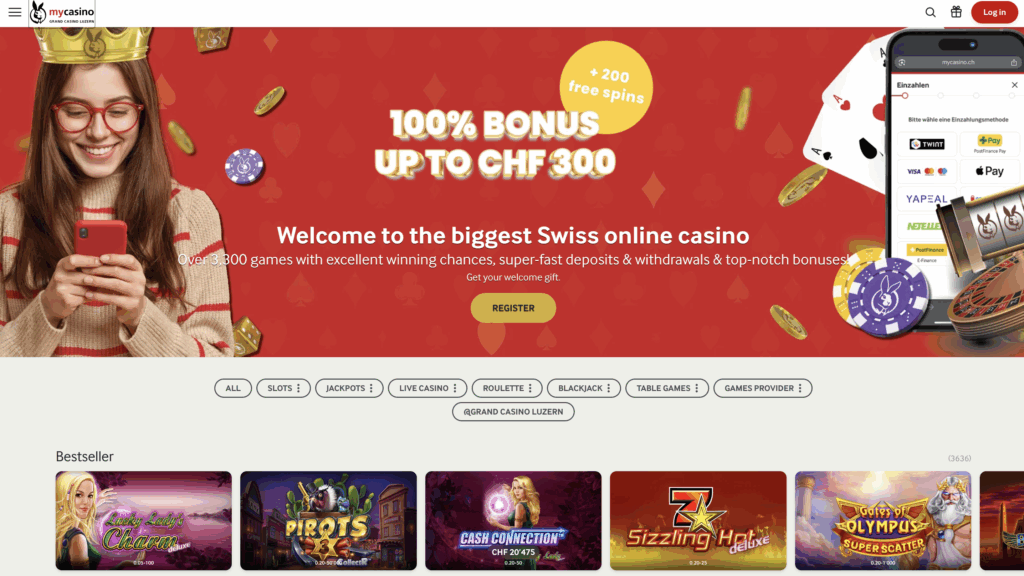Open the Cash Connection game thumbnail
This screenshot has height=576, width=1024.
click(x=513, y=520)
